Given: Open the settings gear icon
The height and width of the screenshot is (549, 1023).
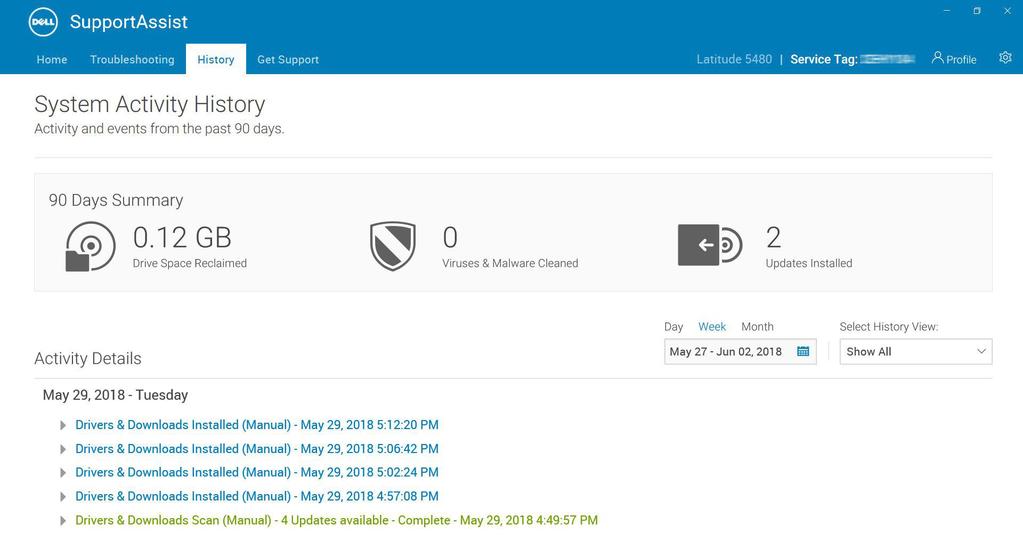Looking at the screenshot, I should pos(1005,57).
